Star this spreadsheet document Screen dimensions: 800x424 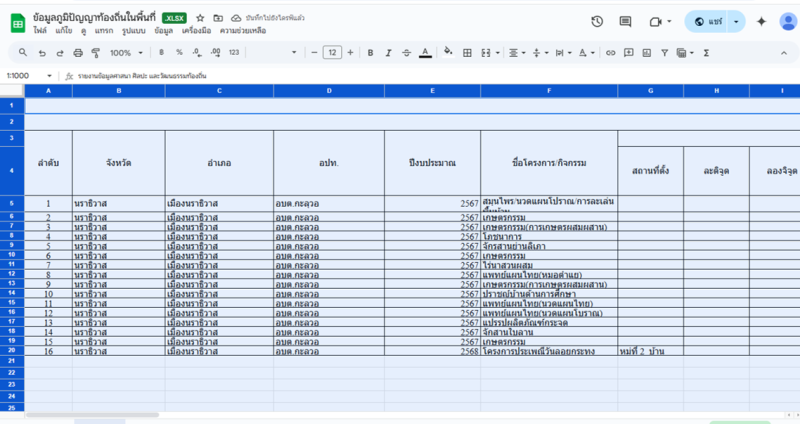pyautogui.click(x=200, y=18)
